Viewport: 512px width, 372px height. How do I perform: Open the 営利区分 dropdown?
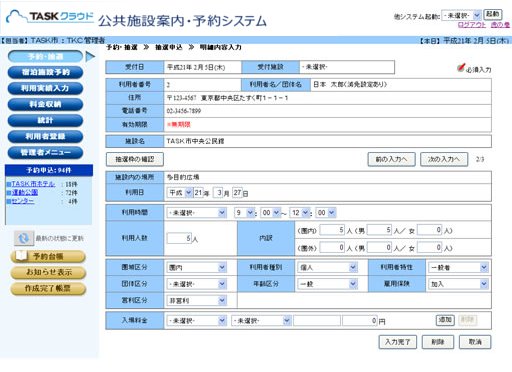pos(196,301)
